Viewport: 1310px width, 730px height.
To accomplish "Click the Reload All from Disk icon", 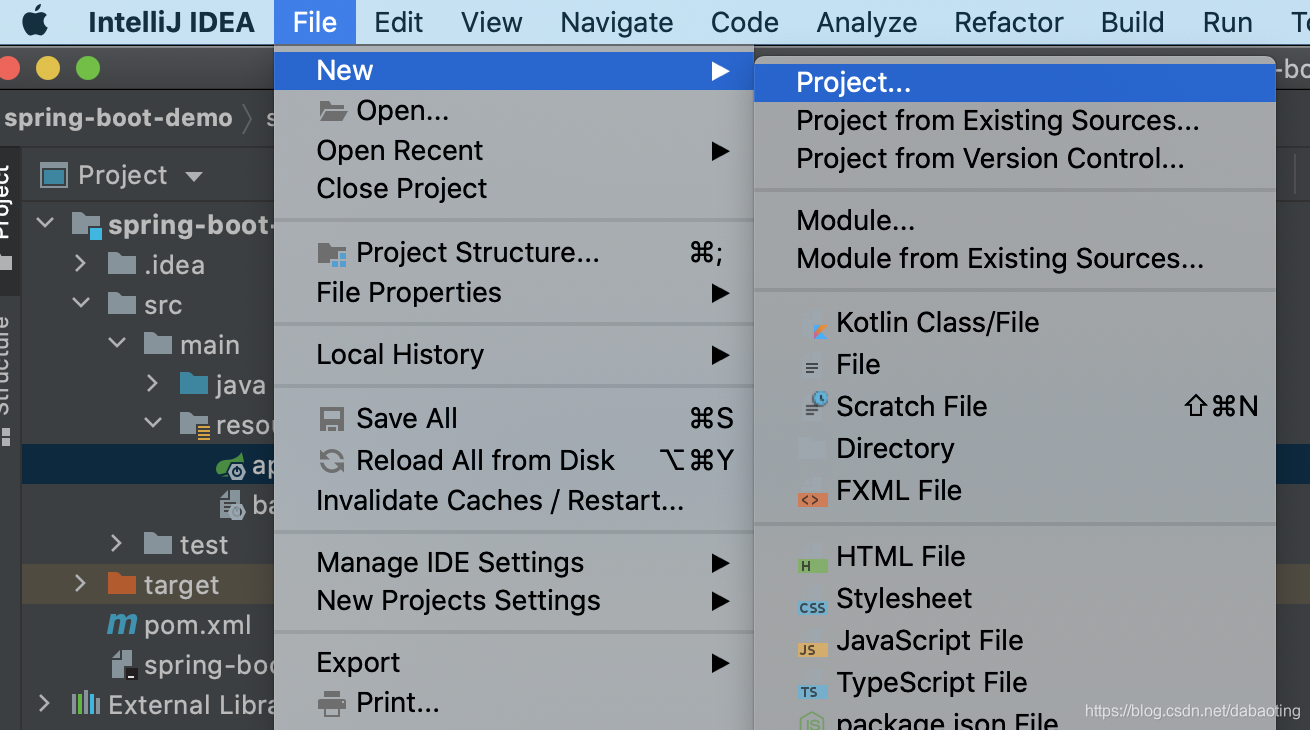I will coord(331,461).
